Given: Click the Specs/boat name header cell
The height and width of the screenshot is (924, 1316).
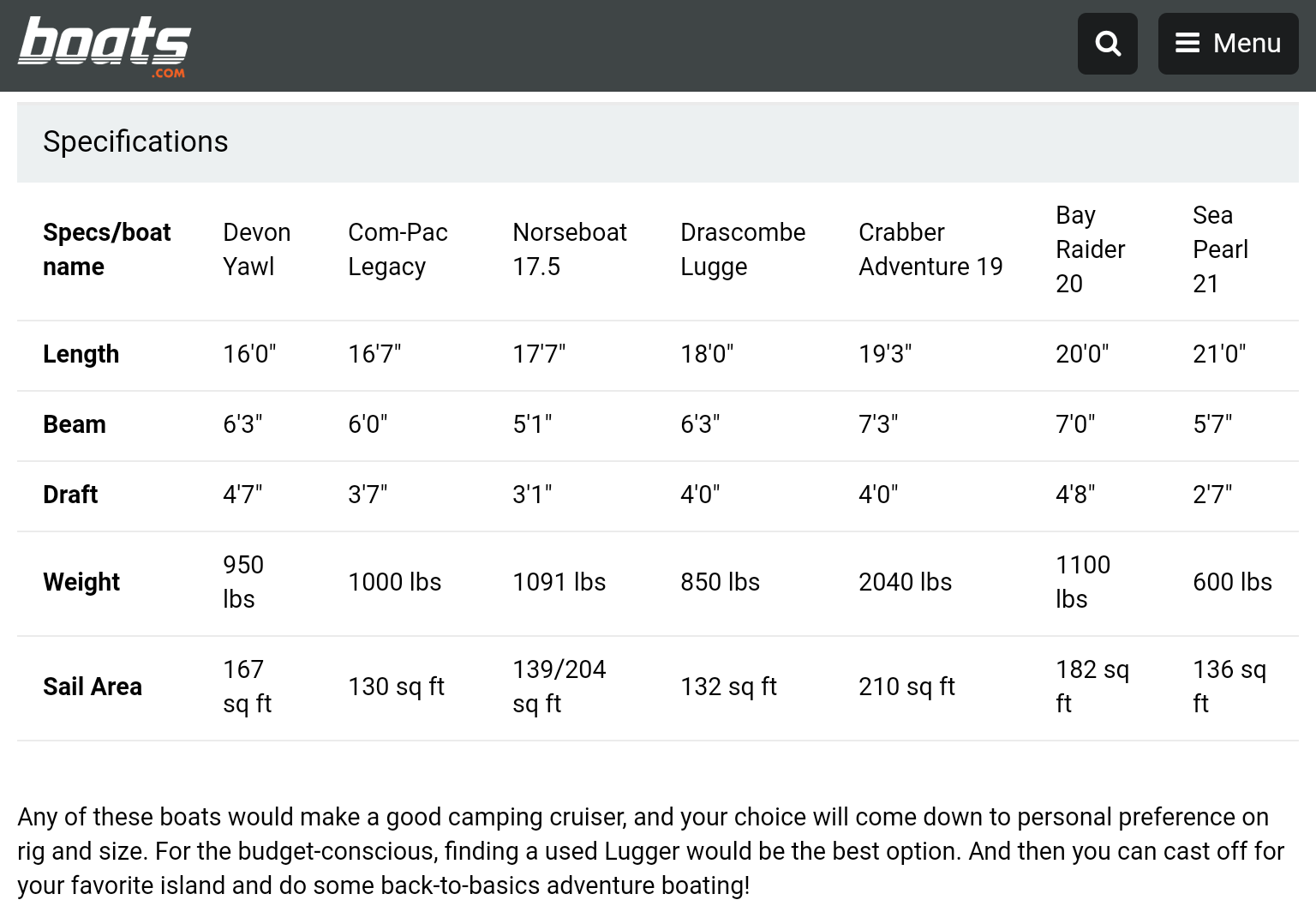Looking at the screenshot, I should 107,249.
